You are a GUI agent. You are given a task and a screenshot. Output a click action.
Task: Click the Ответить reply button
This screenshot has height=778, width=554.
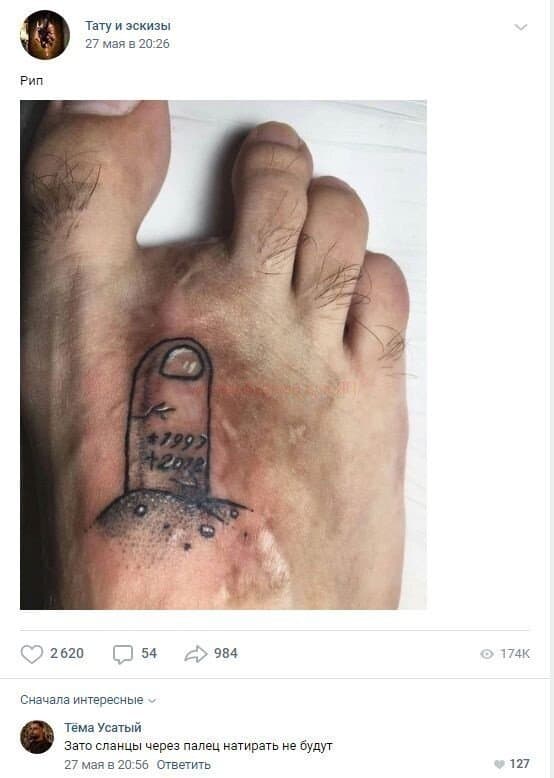184,765
